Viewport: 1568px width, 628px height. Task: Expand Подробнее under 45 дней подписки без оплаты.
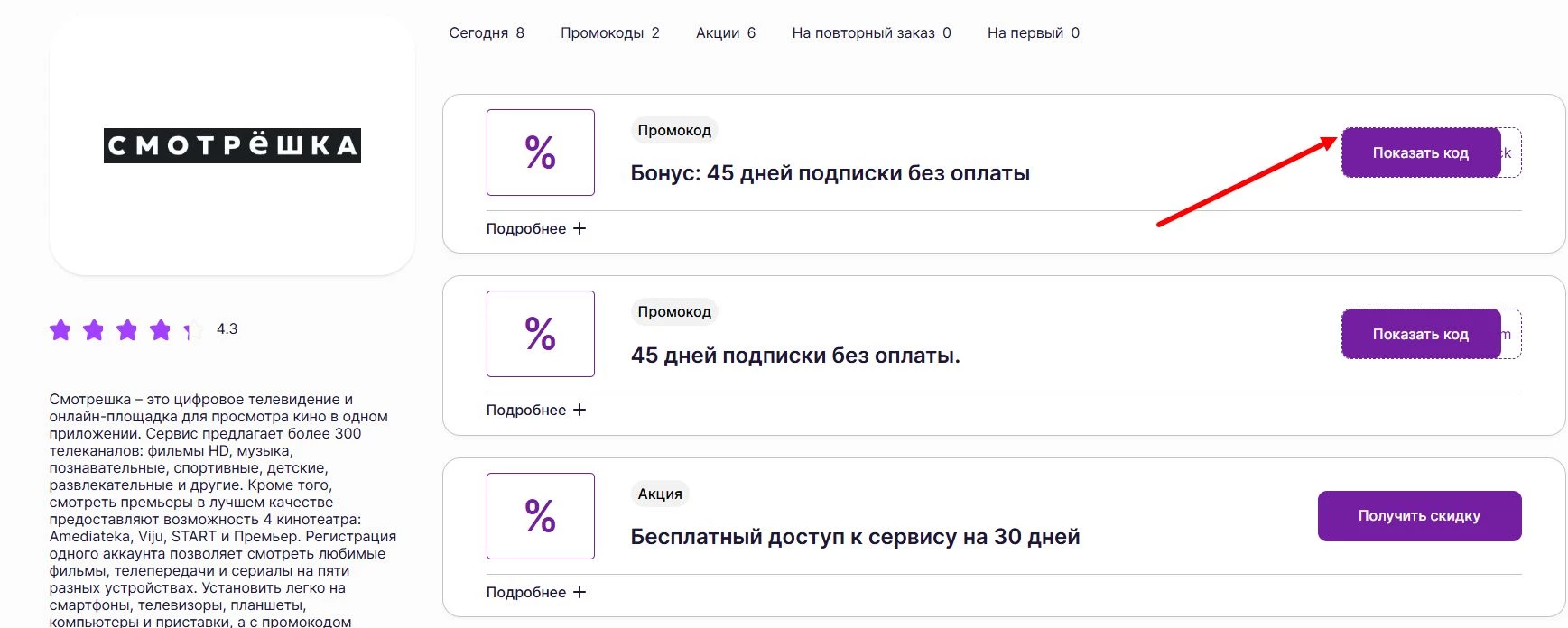tap(536, 411)
